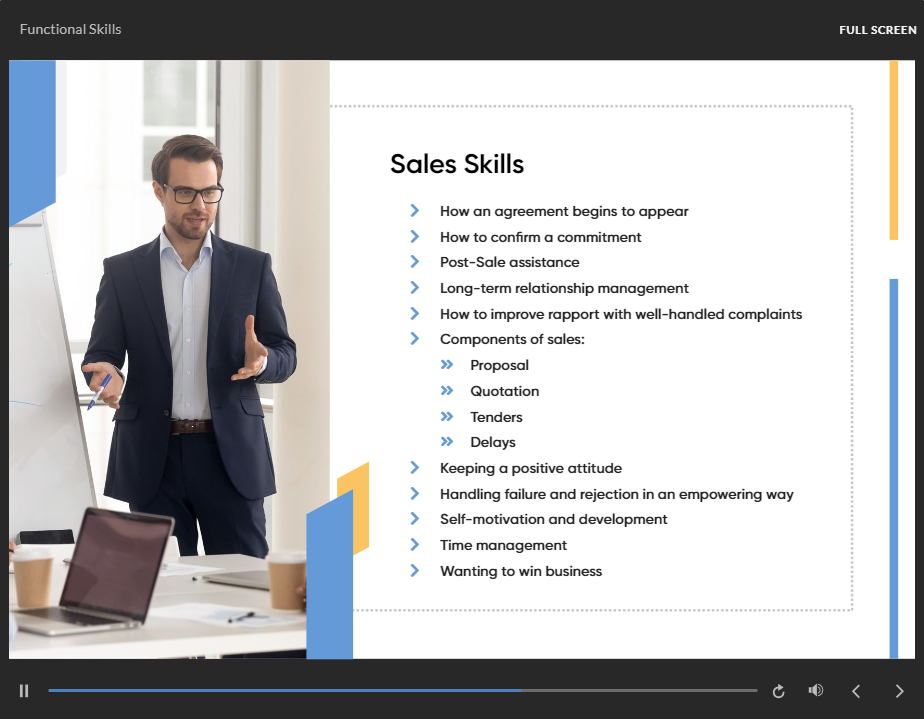Click the double-chevron beside "Quotation"
The image size is (924, 719).
pos(447,390)
